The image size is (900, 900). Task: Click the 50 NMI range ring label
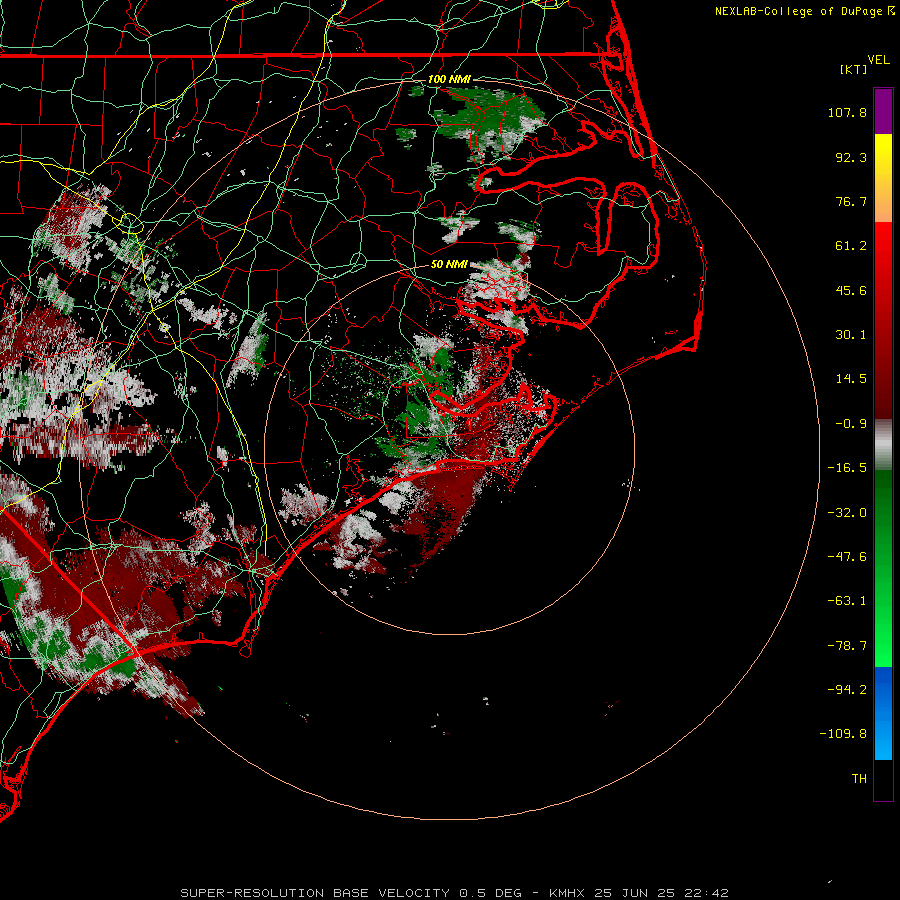point(449,264)
